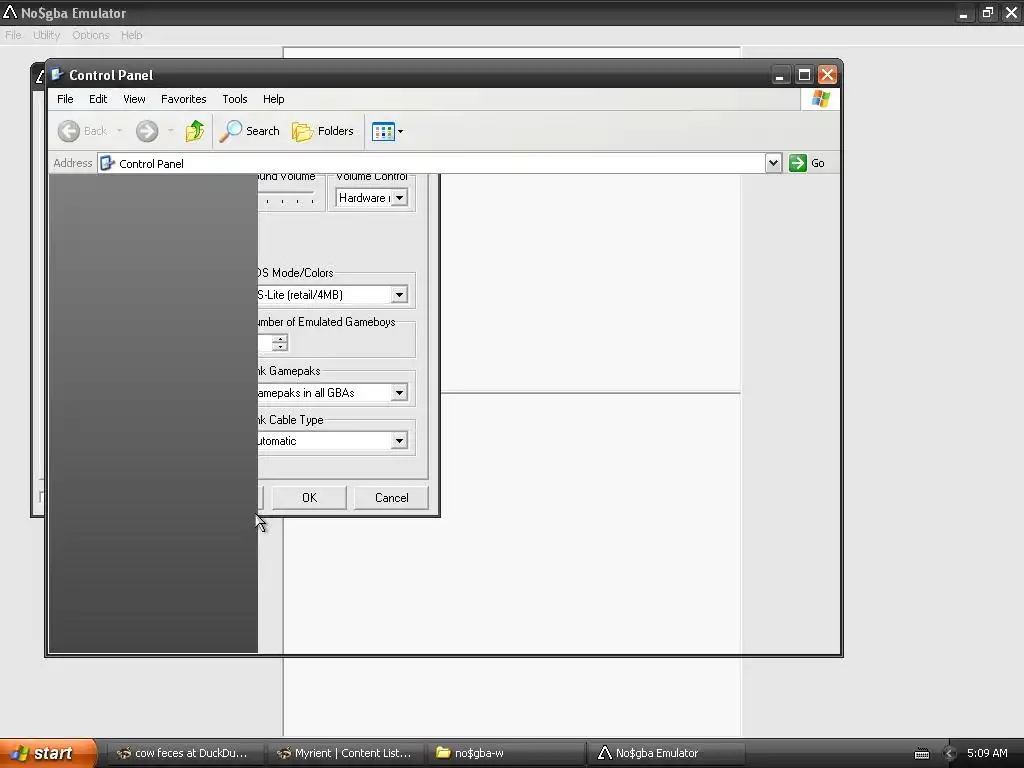Close the Control Panel window
Screen dimensions: 1024x768
tap(827, 75)
